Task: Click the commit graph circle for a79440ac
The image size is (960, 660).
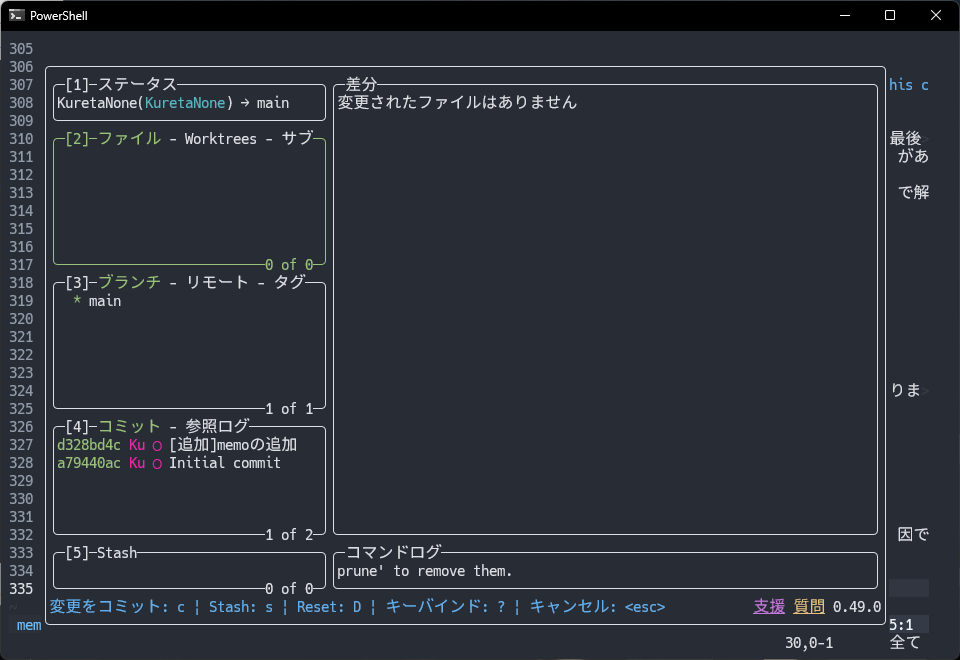Action: coord(157,463)
